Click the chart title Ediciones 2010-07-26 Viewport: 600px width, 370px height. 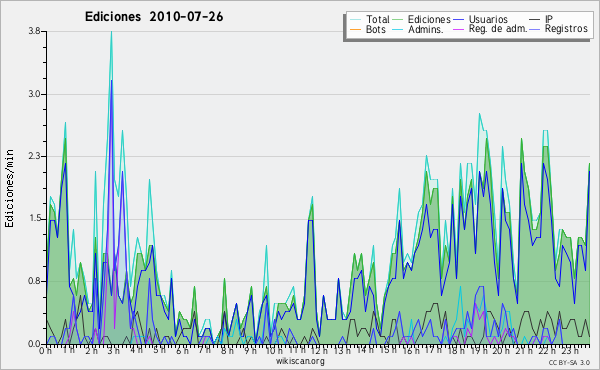154,17
